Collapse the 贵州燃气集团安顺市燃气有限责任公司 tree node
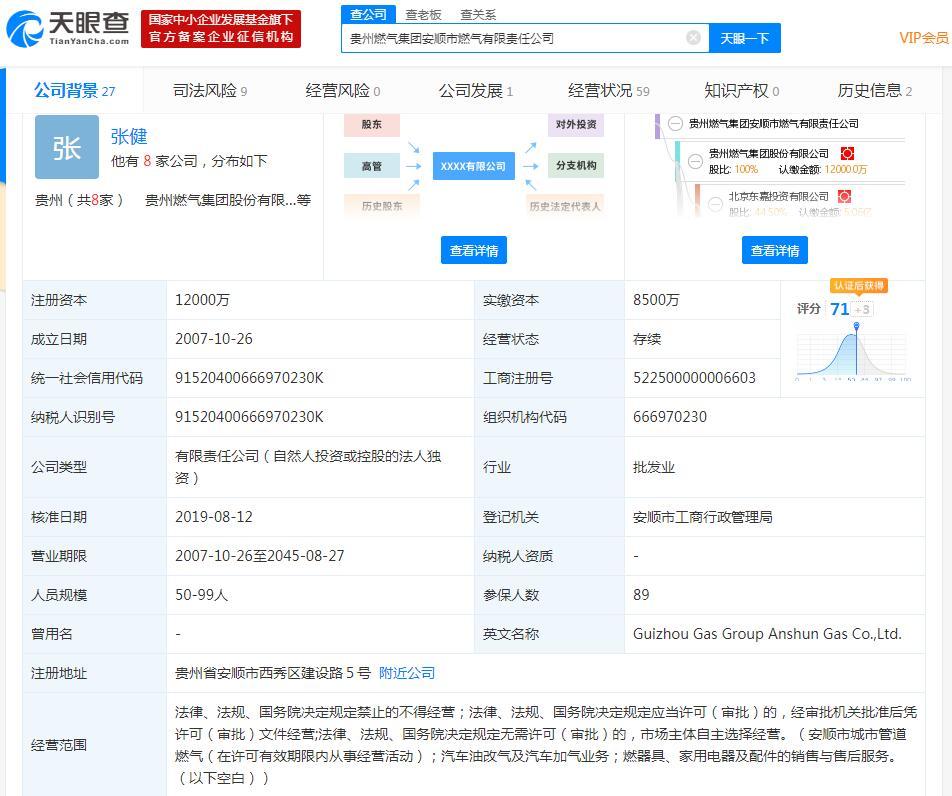This screenshot has height=796, width=952. pos(675,123)
